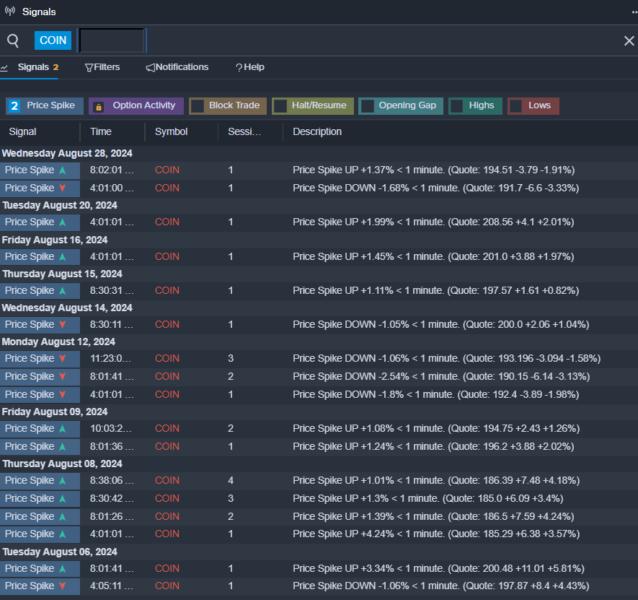This screenshot has width=638, height=600.
Task: Click up arrow icon on 8:01:36 spike row
Action: click(62, 447)
